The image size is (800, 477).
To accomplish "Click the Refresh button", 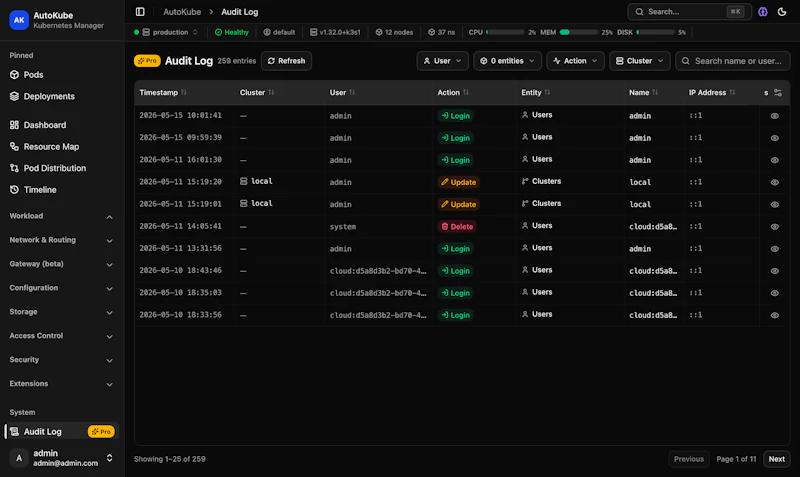I will pos(286,61).
